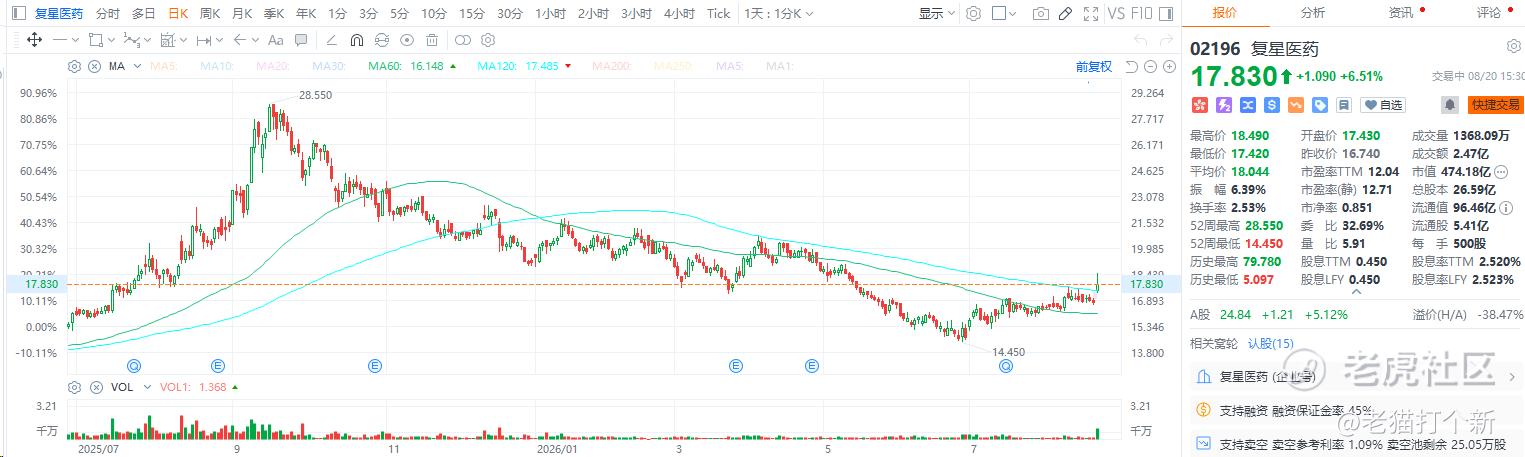Open the price alert bell icon
Image resolution: width=1525 pixels, height=457 pixels.
[x=1450, y=105]
